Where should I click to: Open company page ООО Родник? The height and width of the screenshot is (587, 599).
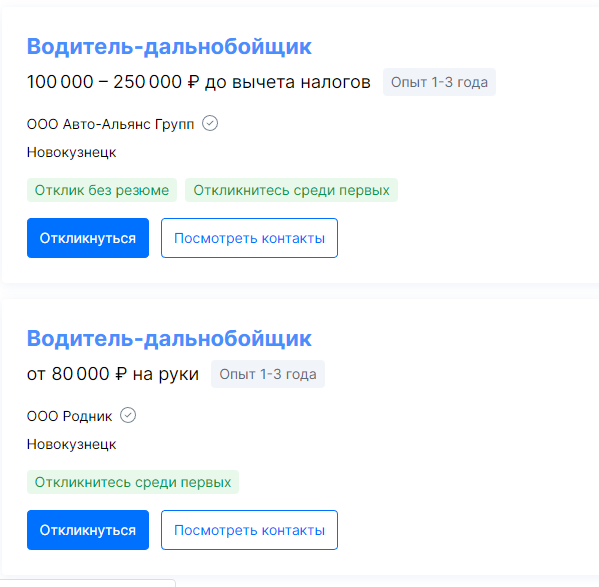[x=70, y=416]
